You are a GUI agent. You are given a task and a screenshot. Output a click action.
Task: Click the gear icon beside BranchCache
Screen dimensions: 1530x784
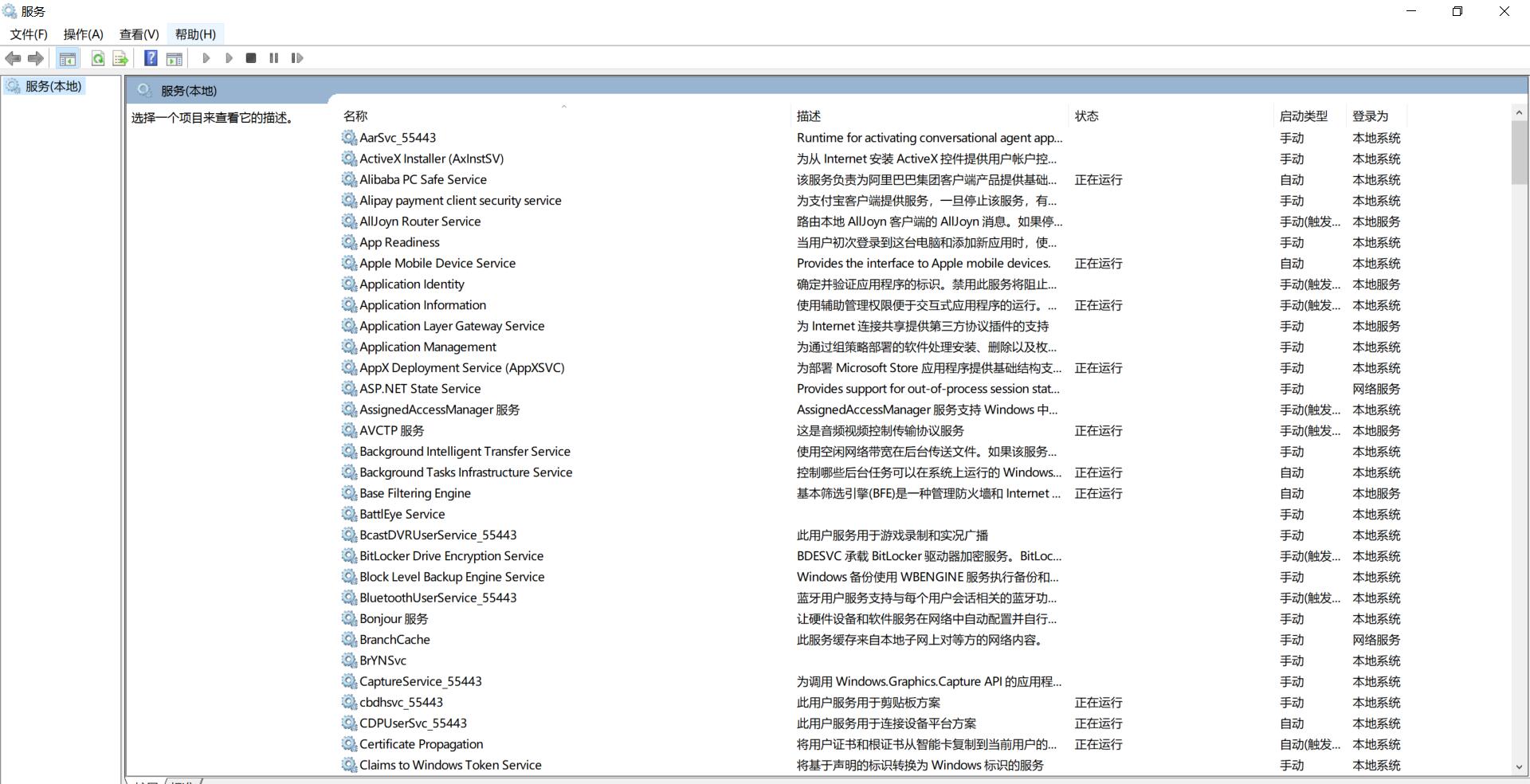[x=349, y=639]
